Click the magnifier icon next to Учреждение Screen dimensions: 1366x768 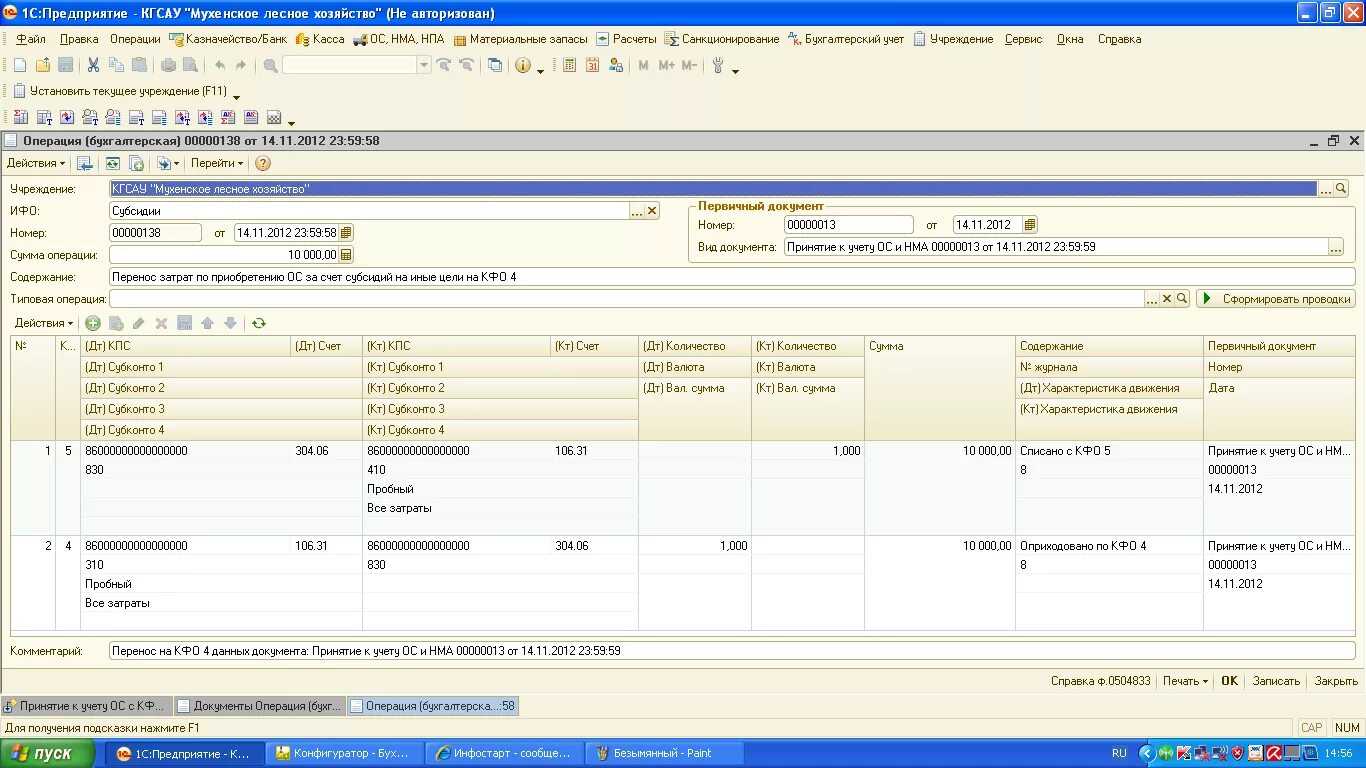(1341, 189)
